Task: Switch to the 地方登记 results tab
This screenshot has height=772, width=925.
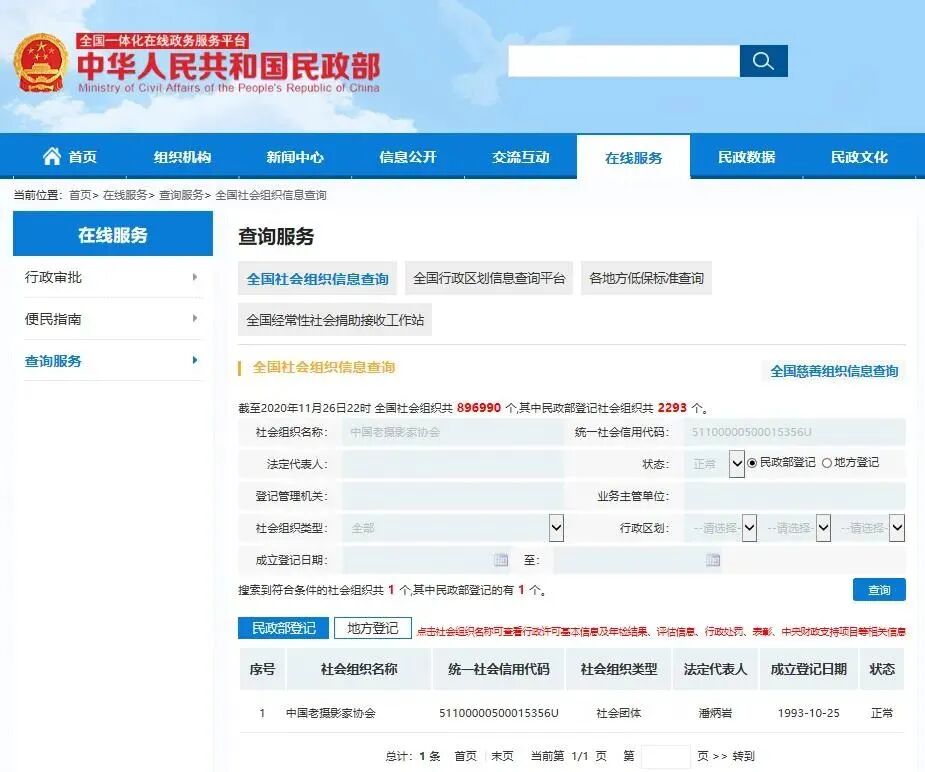Action: click(x=371, y=629)
